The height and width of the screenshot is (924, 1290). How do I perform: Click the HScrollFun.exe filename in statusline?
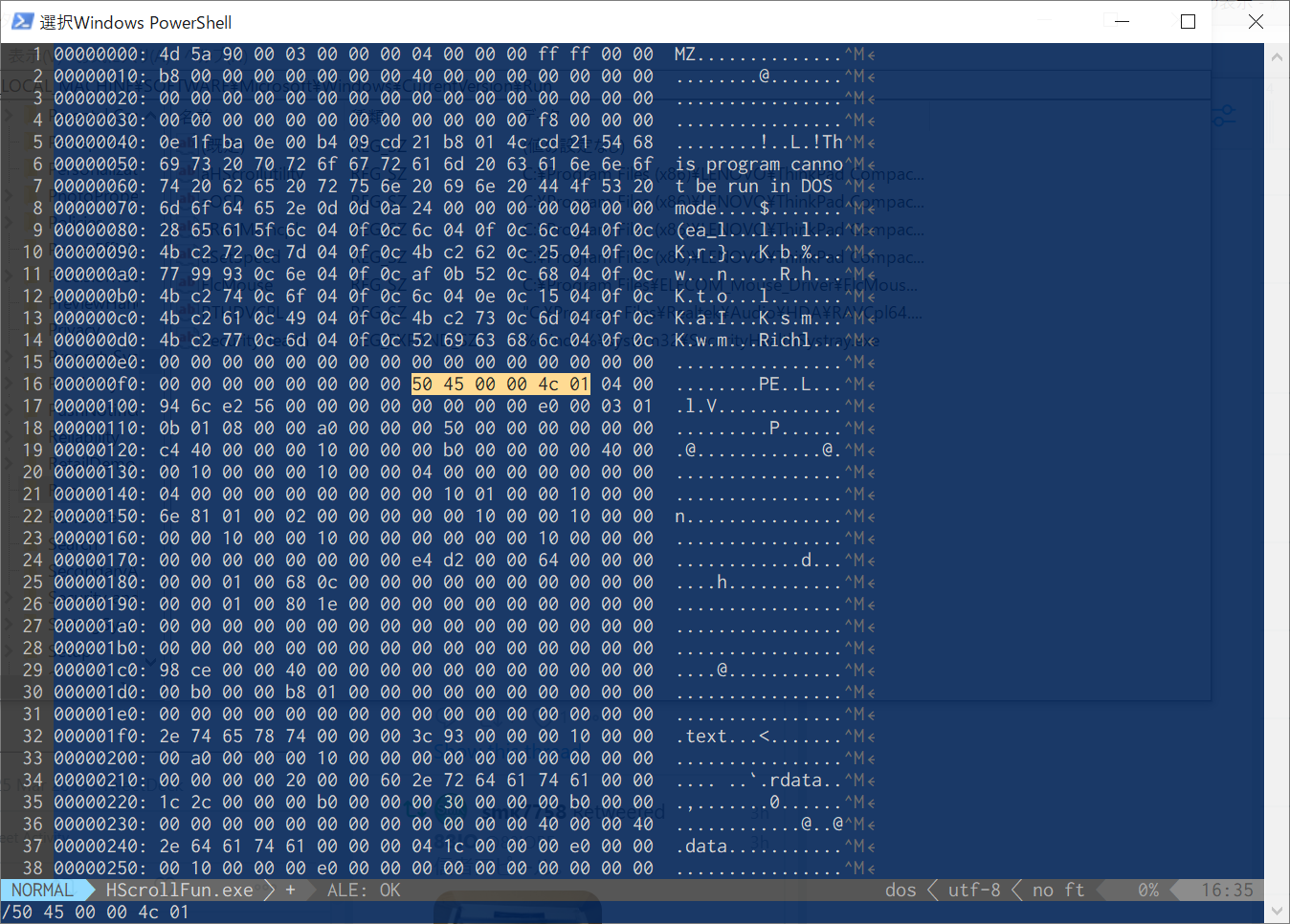[179, 891]
